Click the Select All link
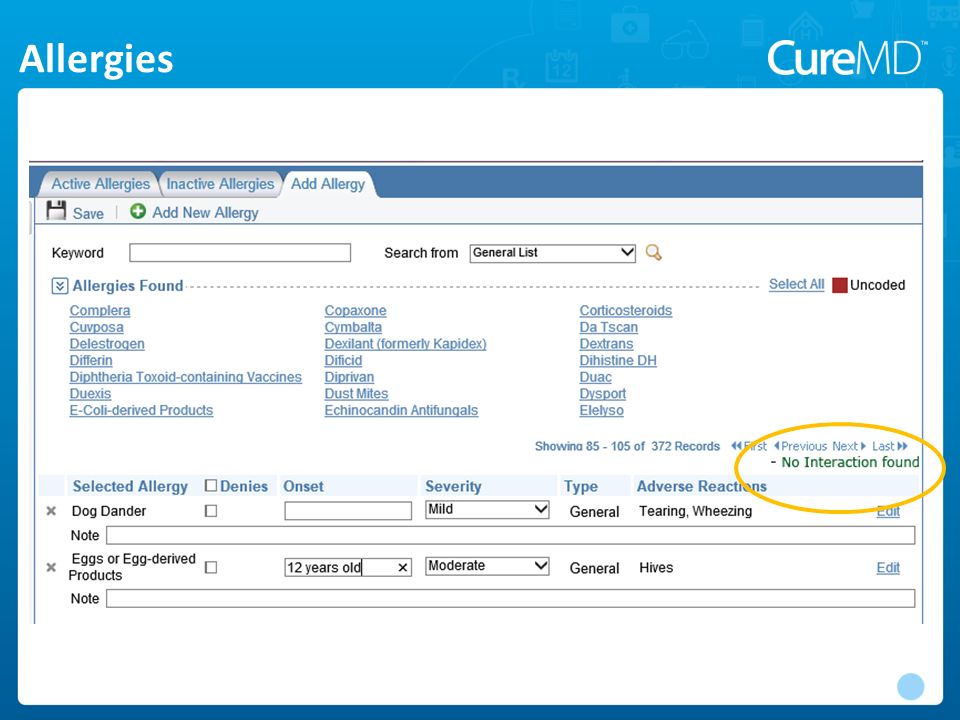 click(x=797, y=284)
